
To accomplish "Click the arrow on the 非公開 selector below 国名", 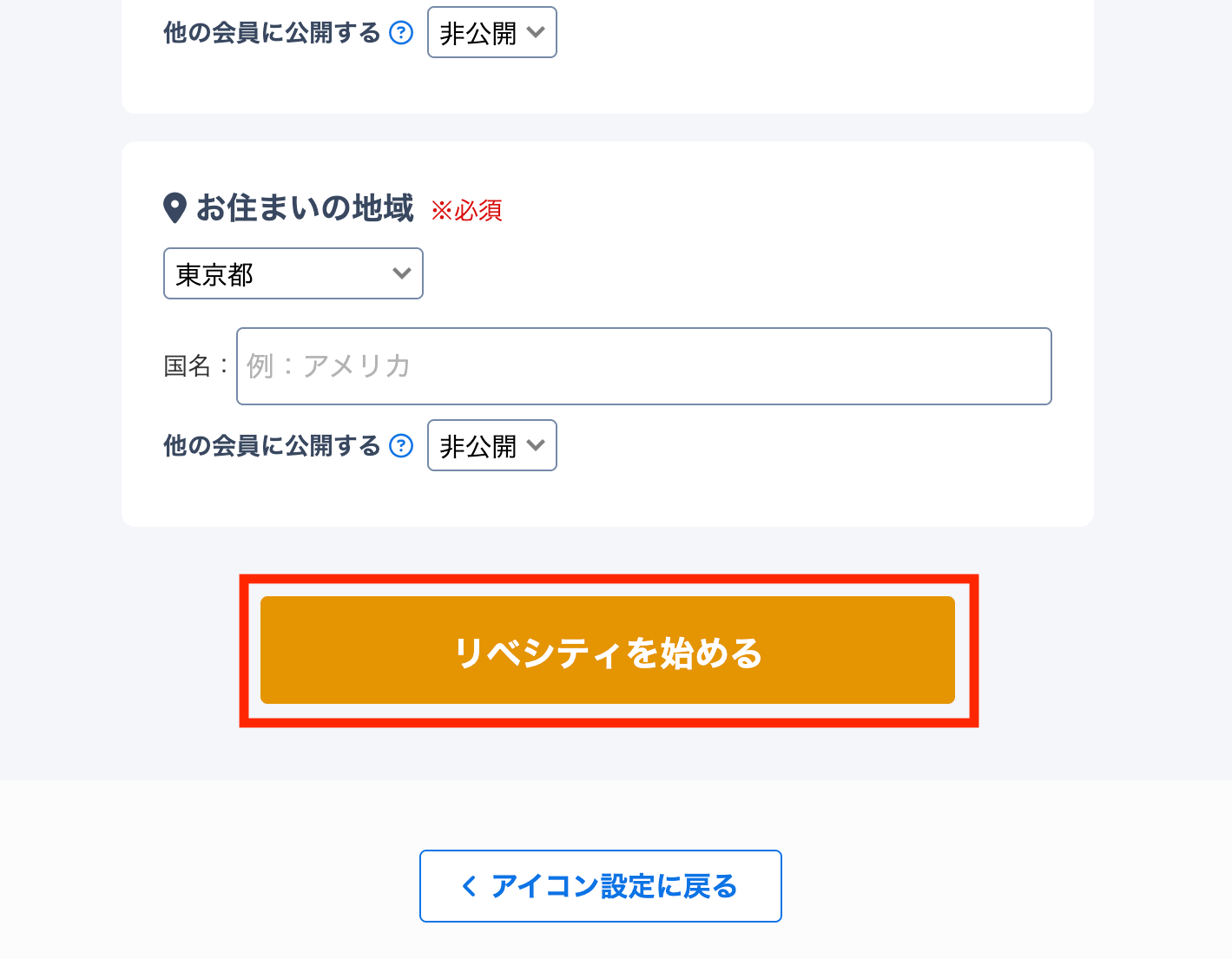I will click(536, 446).
